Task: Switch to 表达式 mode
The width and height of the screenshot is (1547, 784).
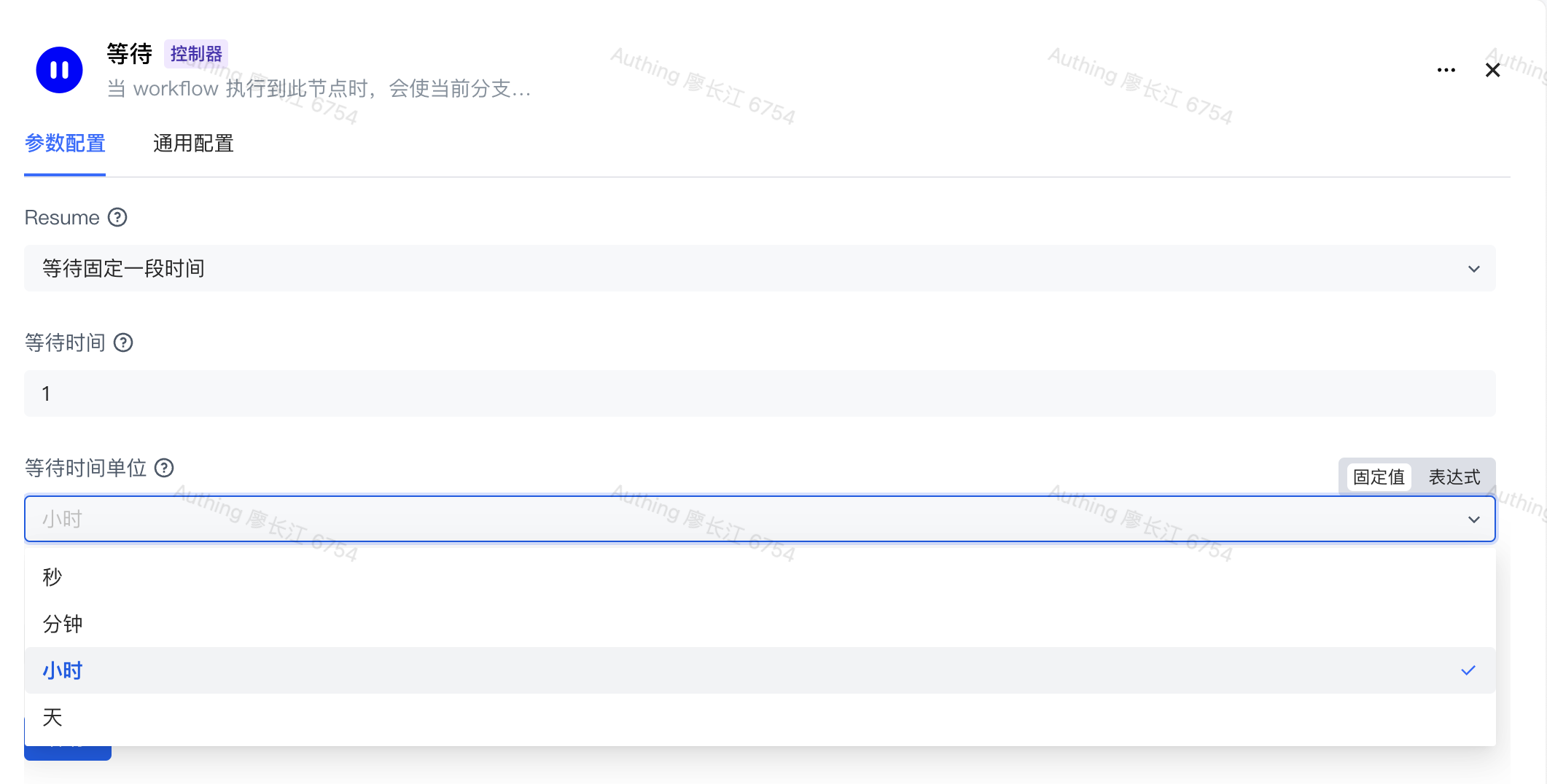Action: click(x=1454, y=477)
